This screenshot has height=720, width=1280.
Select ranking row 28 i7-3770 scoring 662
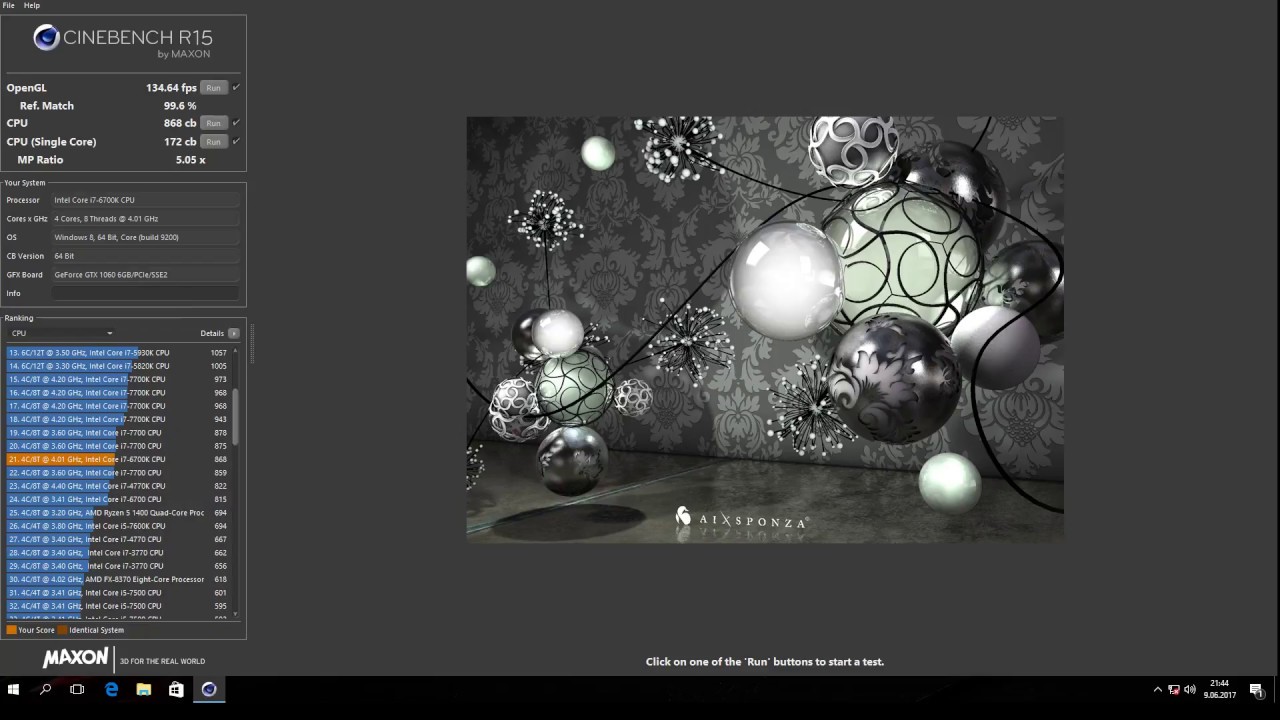tap(118, 553)
